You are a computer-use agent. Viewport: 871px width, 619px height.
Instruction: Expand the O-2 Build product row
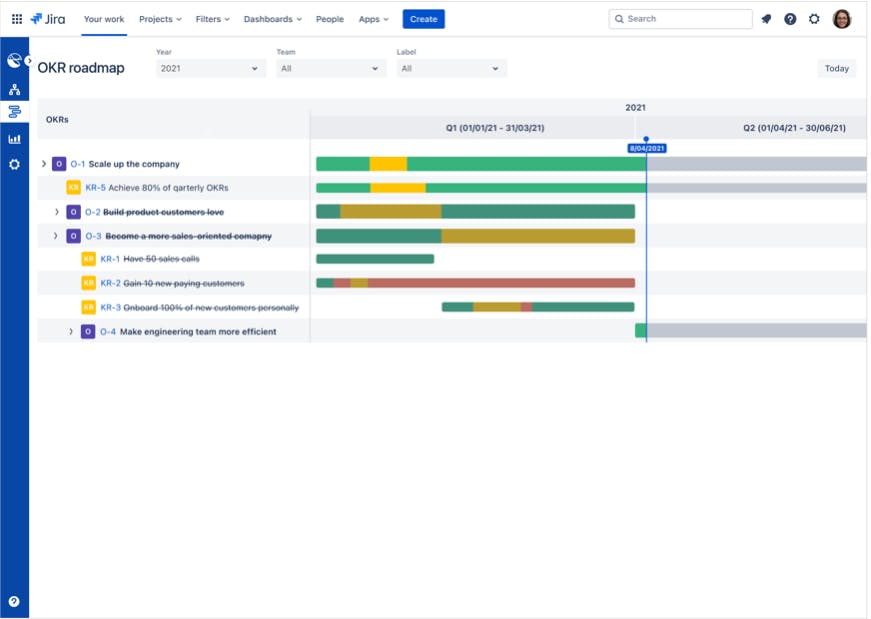57,212
